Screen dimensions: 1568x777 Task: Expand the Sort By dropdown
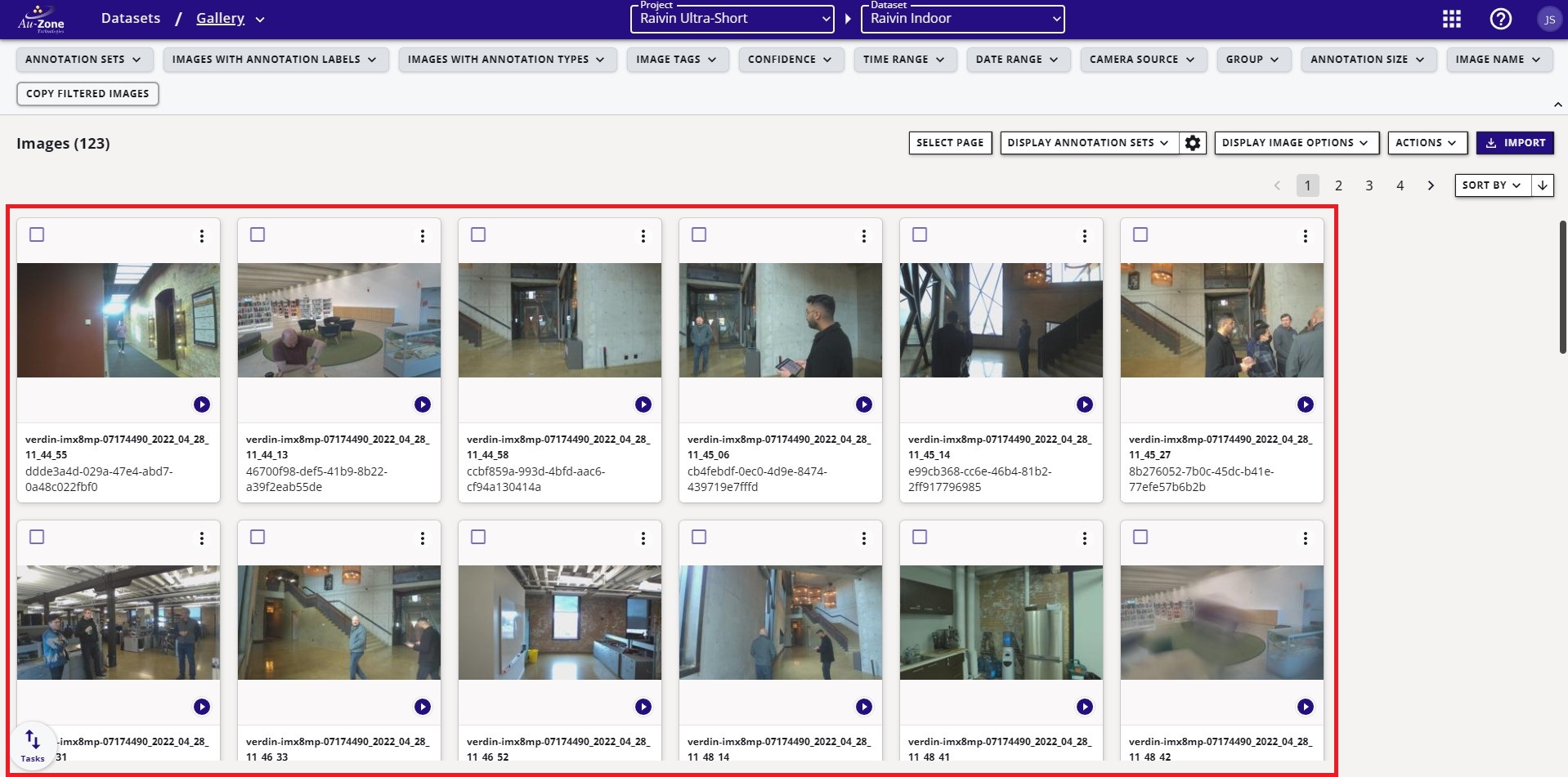tap(1491, 185)
